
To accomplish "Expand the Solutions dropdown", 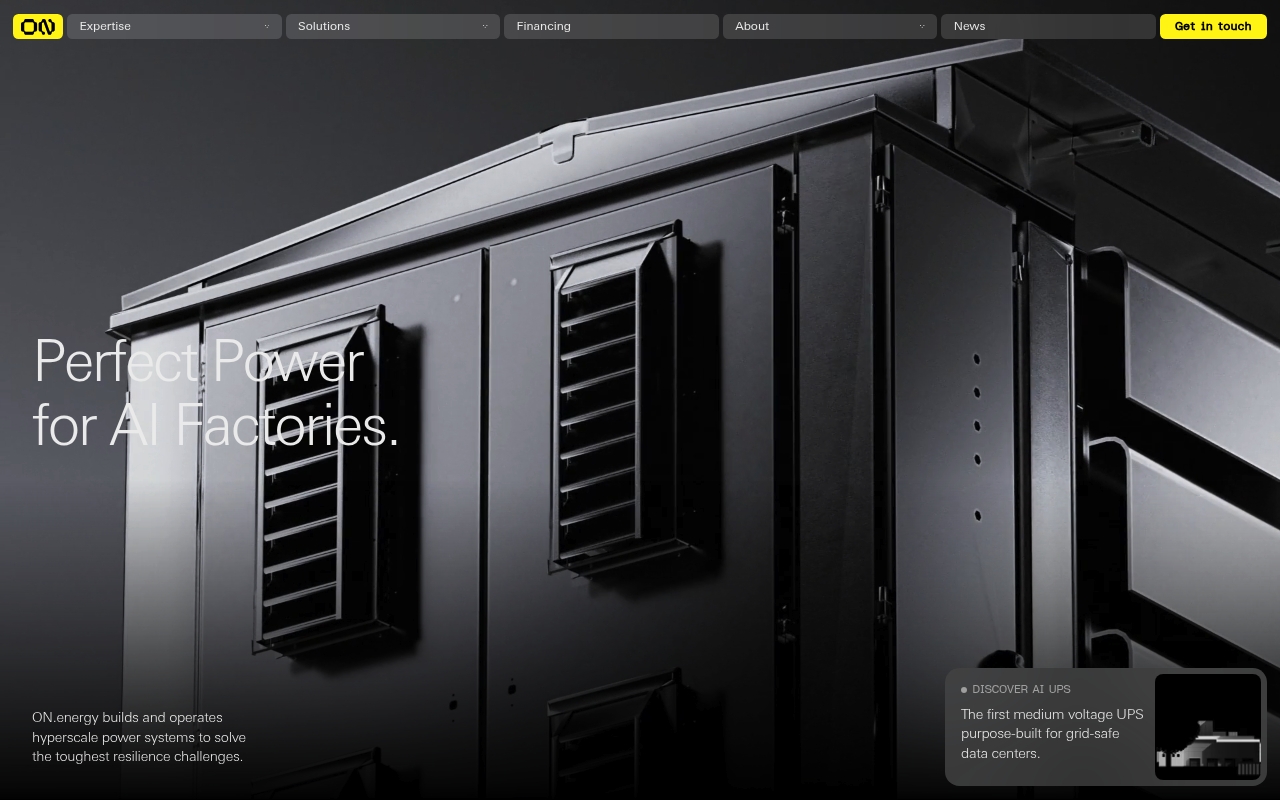I will 393,26.
